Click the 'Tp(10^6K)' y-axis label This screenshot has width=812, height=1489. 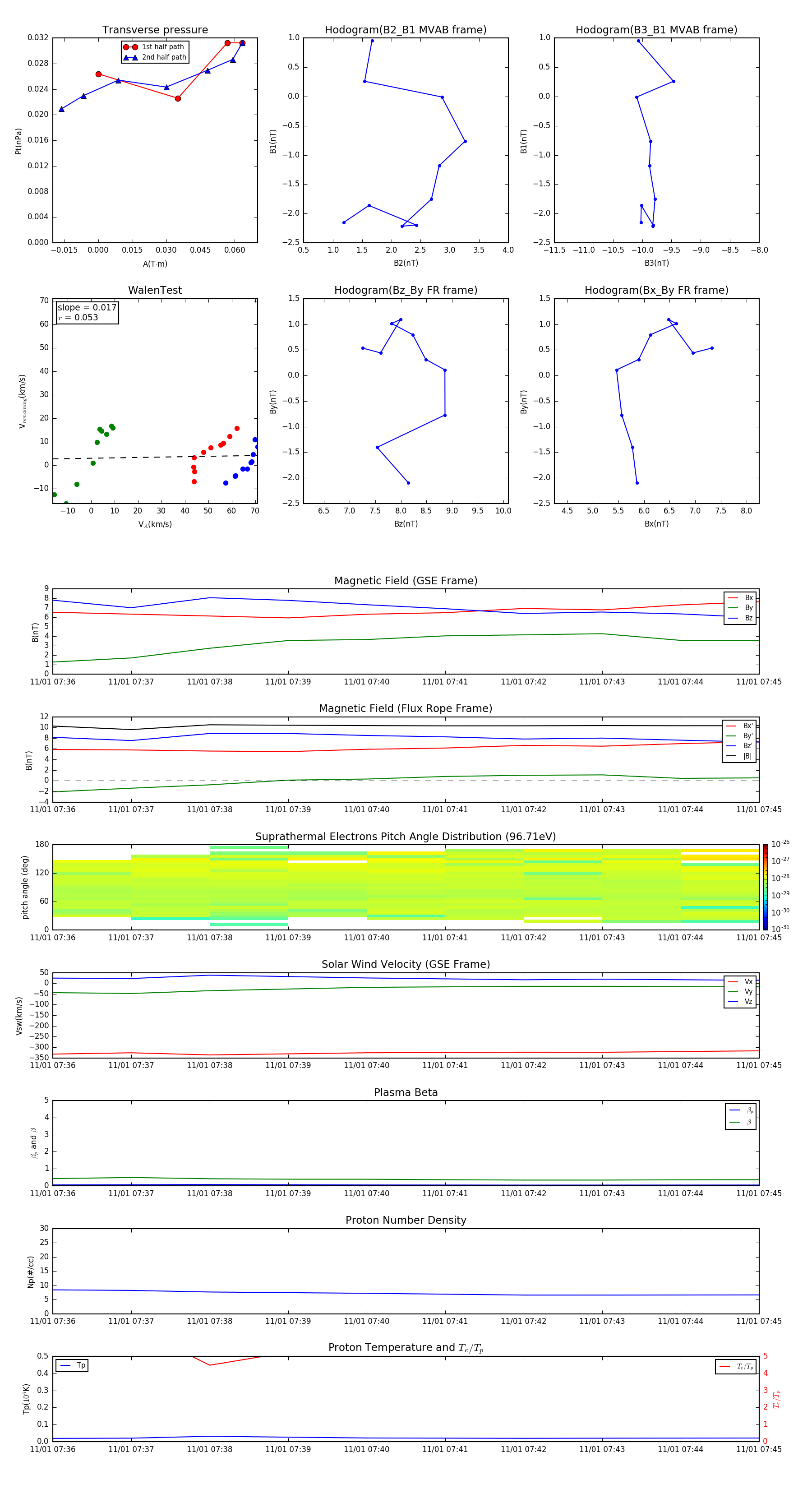(x=26, y=1399)
